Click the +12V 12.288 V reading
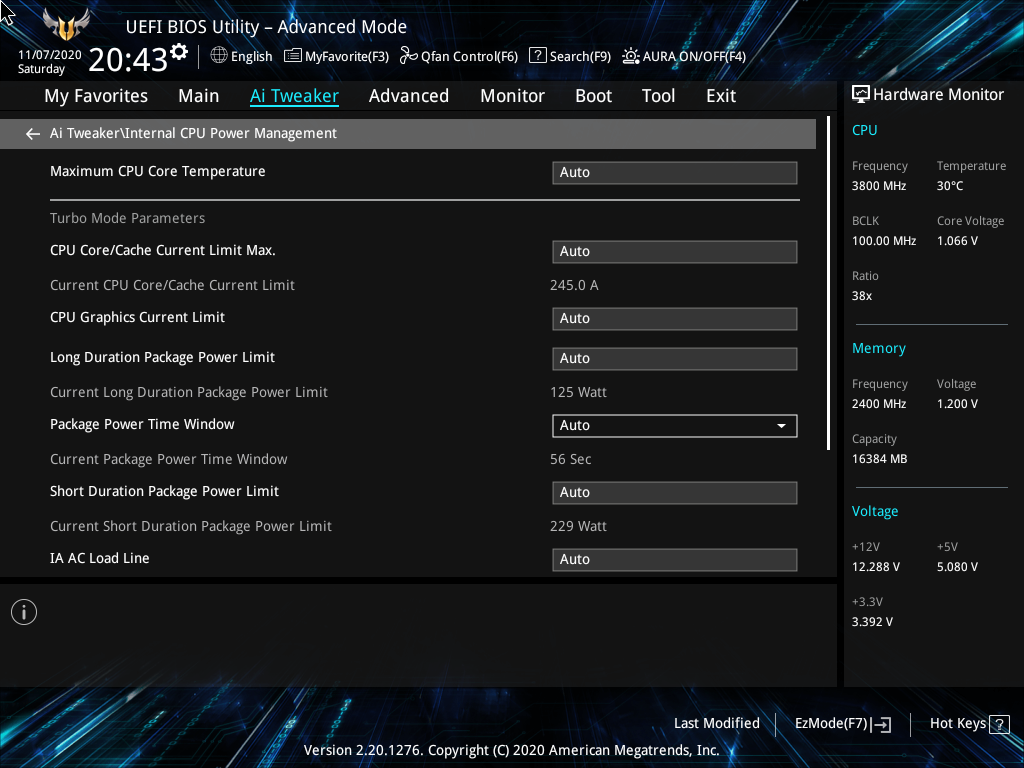This screenshot has width=1024, height=768. [876, 567]
